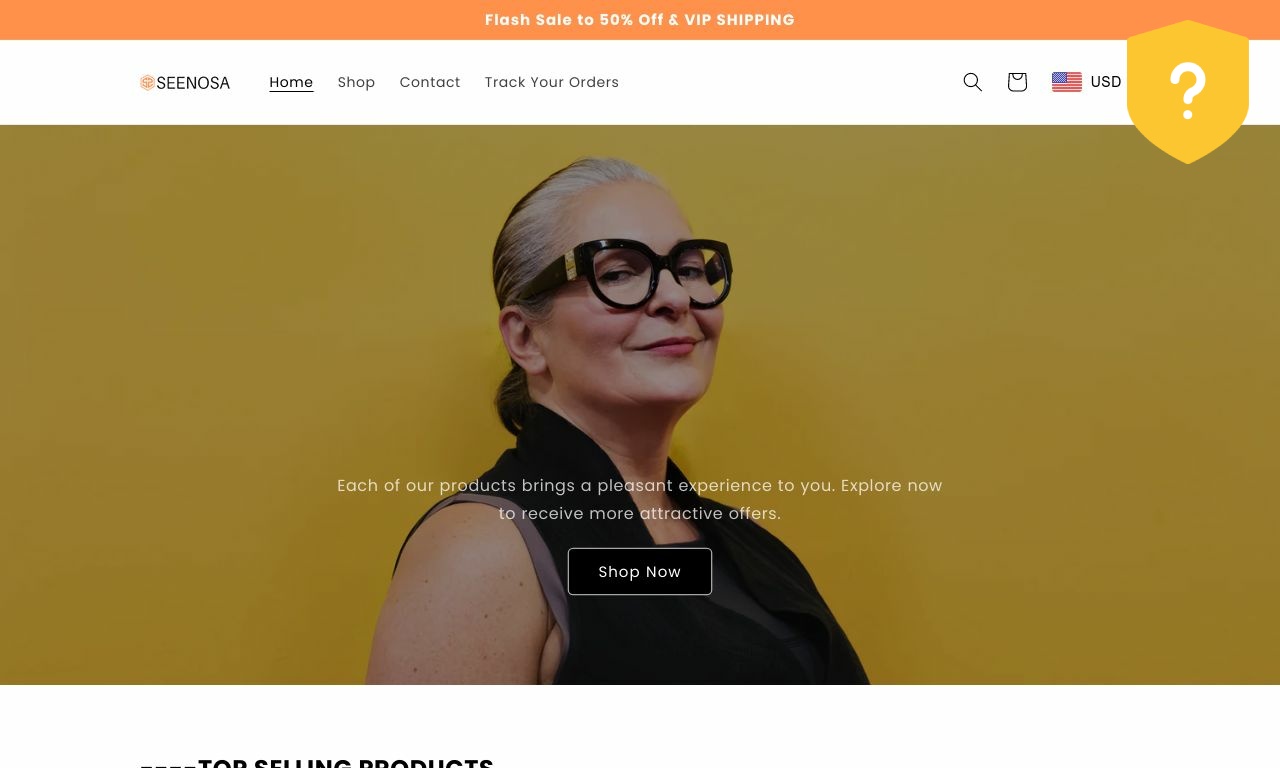This screenshot has height=768, width=1280.
Task: Expand the USD currency selector
Action: [x=1087, y=82]
